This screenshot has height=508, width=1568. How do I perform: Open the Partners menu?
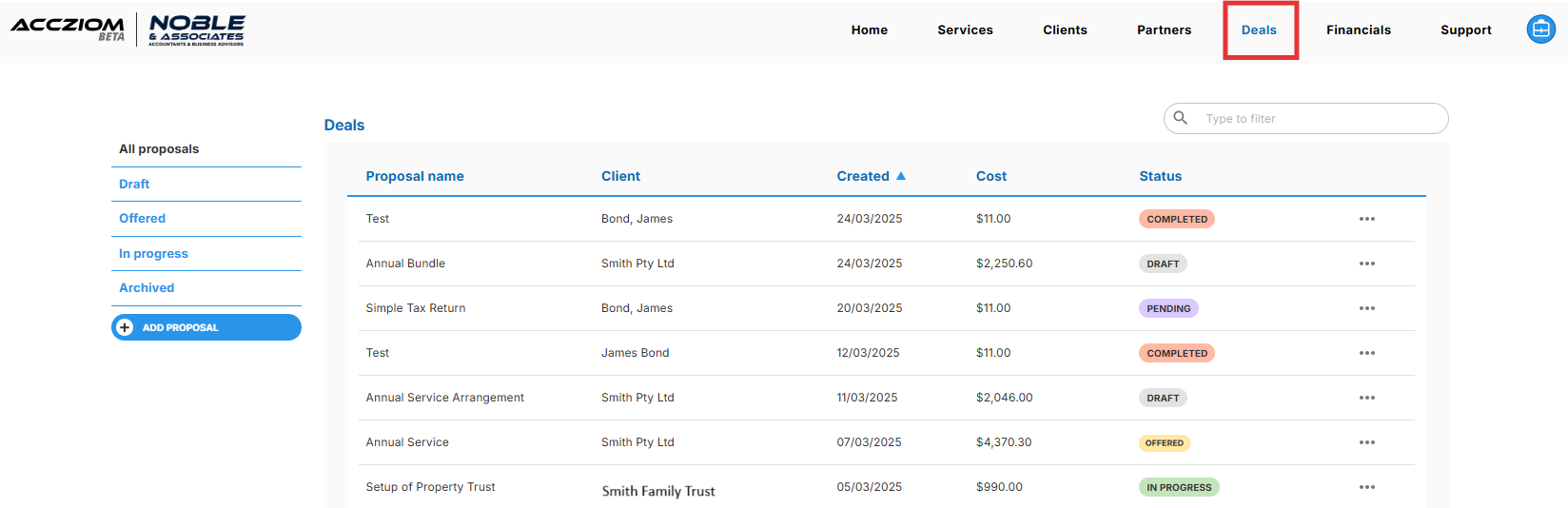point(1164,30)
